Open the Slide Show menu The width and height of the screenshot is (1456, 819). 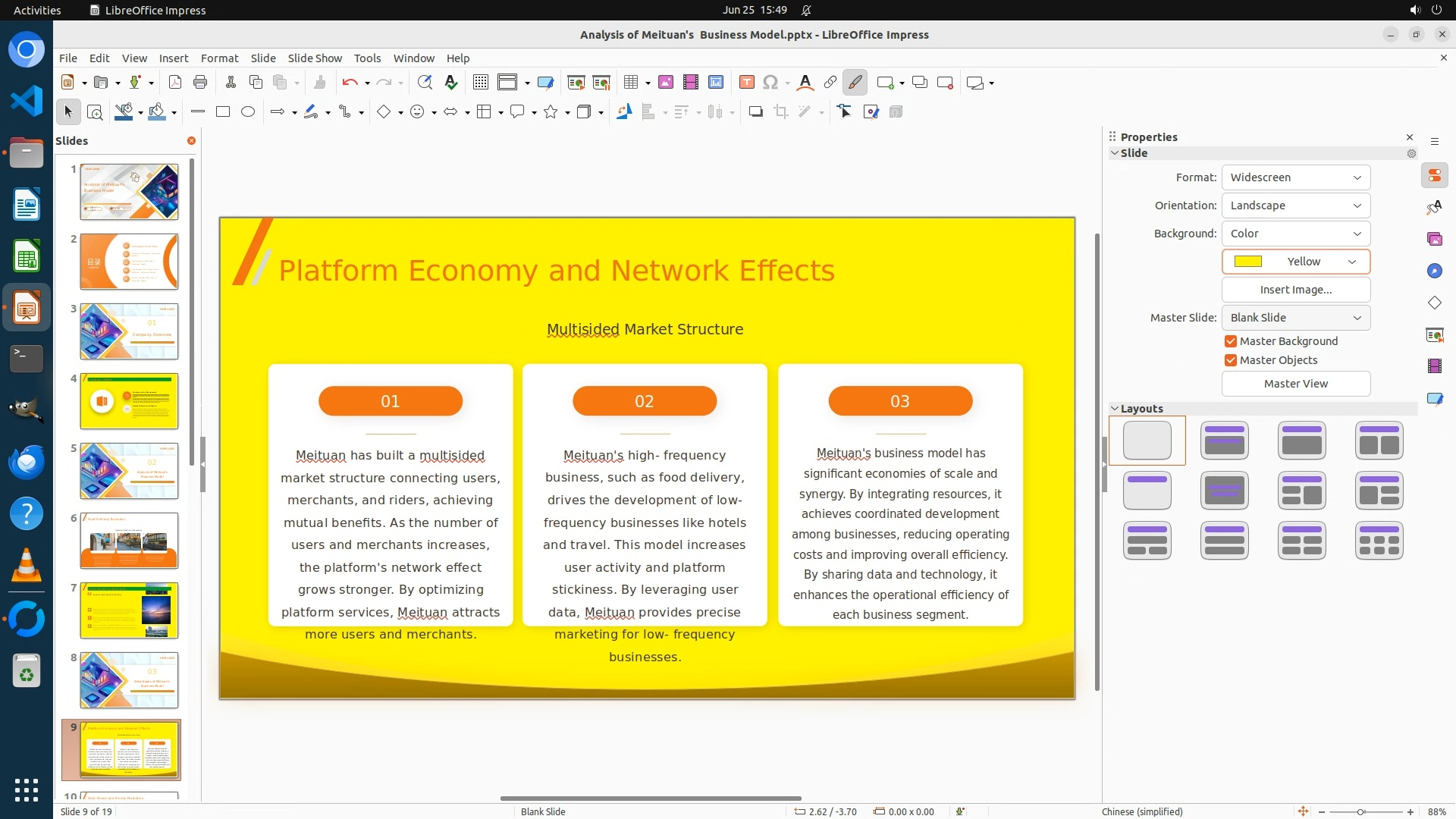[x=315, y=58]
